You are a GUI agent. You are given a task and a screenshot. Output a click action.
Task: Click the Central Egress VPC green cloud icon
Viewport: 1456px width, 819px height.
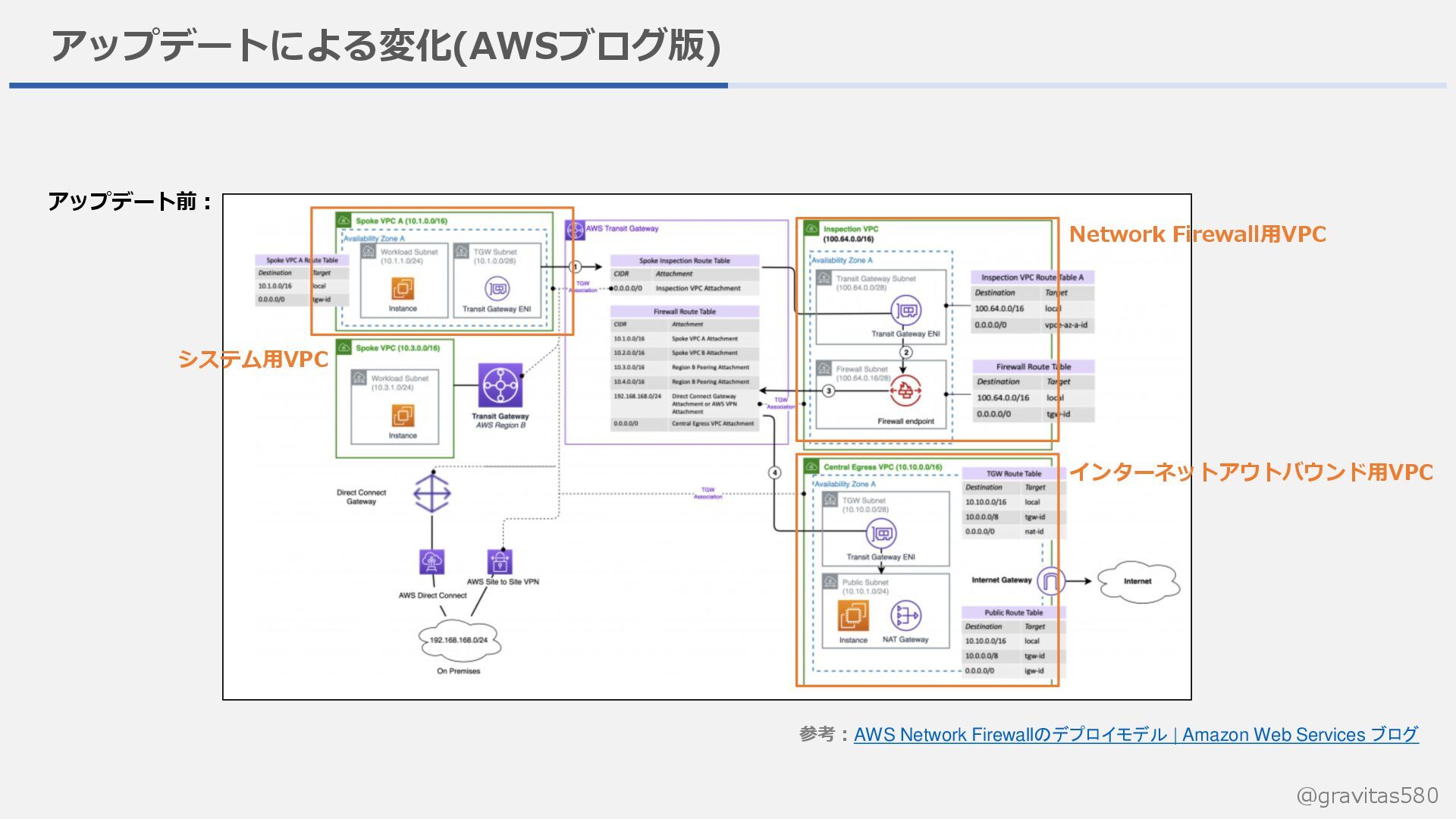(x=811, y=467)
